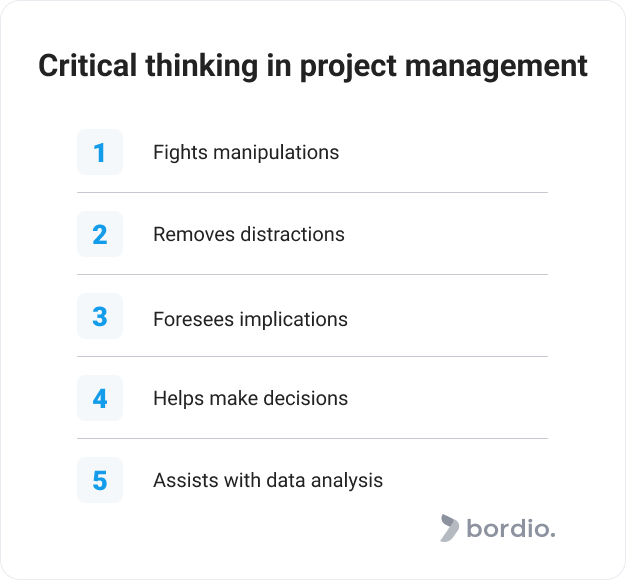
Task: Click the divider line below item 1
Action: (312, 192)
